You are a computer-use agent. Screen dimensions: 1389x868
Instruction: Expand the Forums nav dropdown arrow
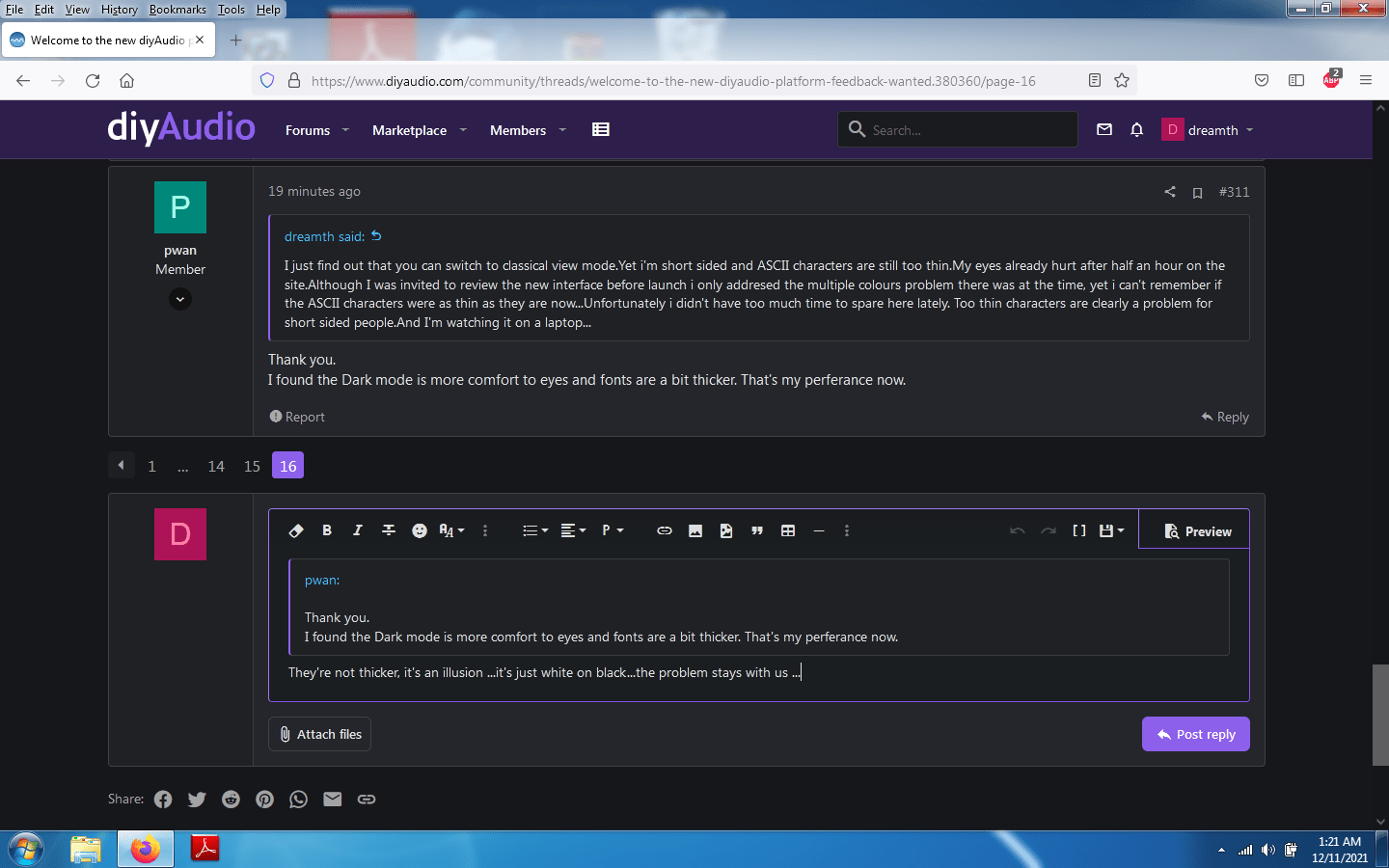tap(345, 130)
